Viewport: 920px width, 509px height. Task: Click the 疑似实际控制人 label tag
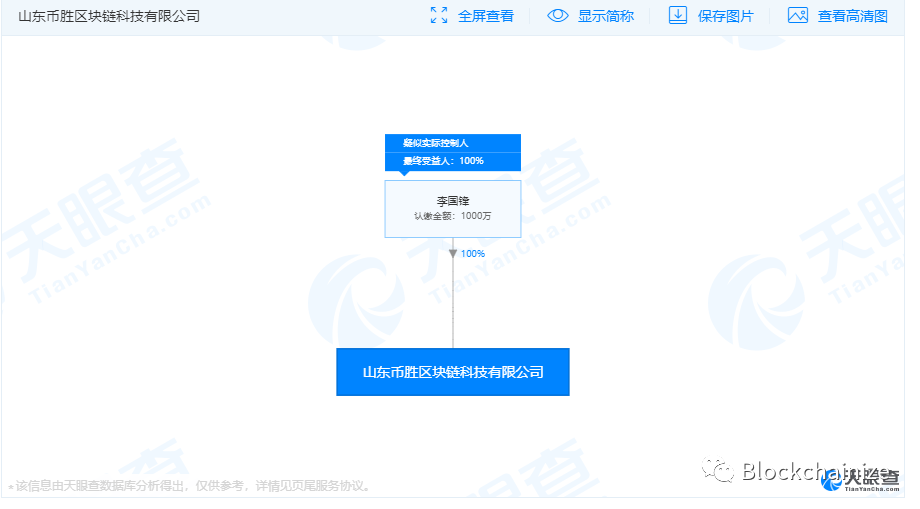(452, 143)
